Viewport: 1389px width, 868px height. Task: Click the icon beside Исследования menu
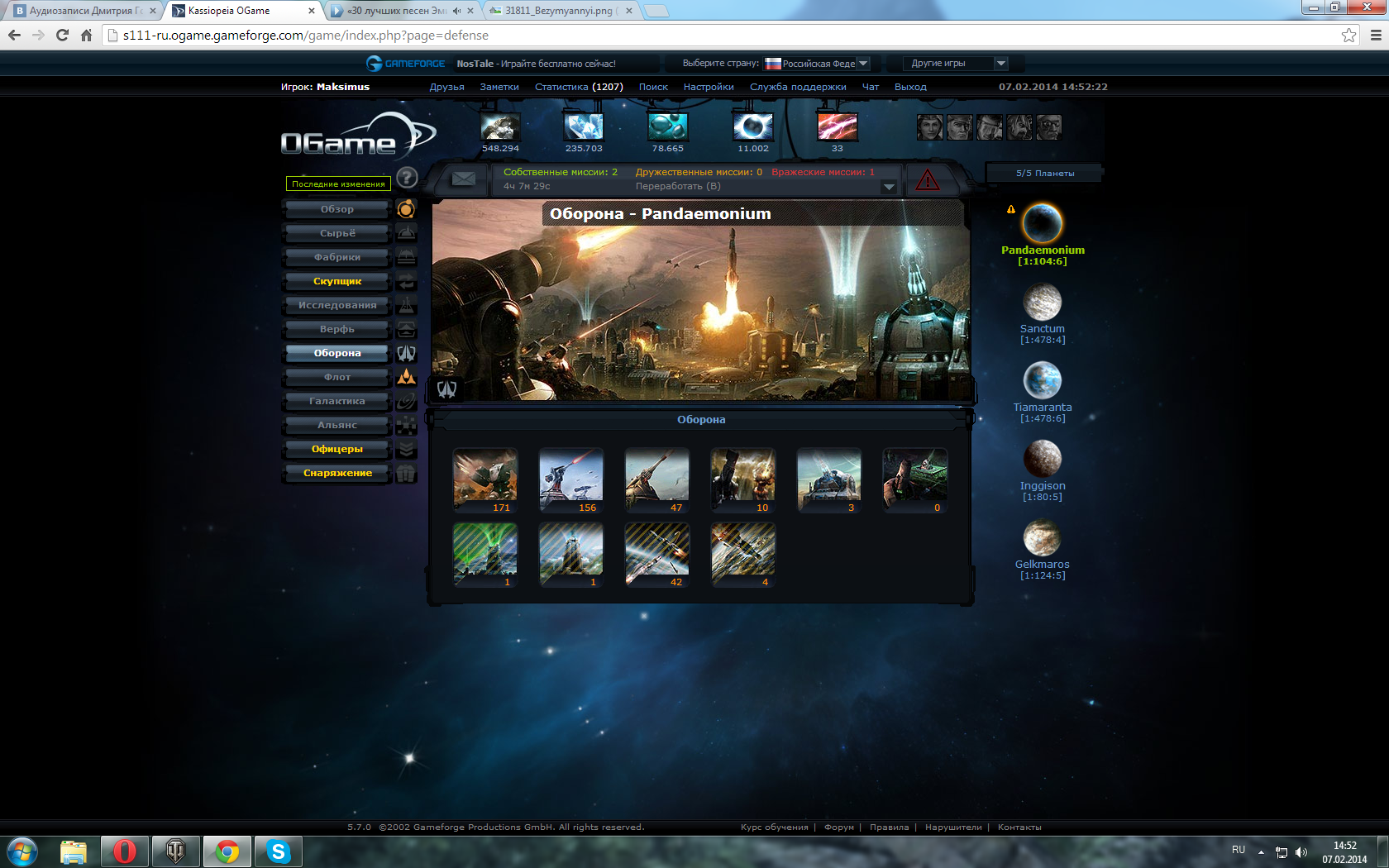(406, 305)
